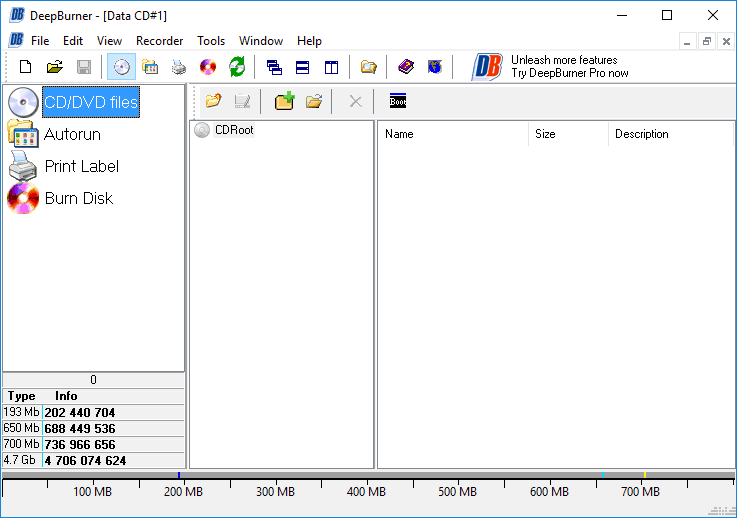Click the Import session folder icon
The width and height of the screenshot is (737, 518).
[213, 101]
